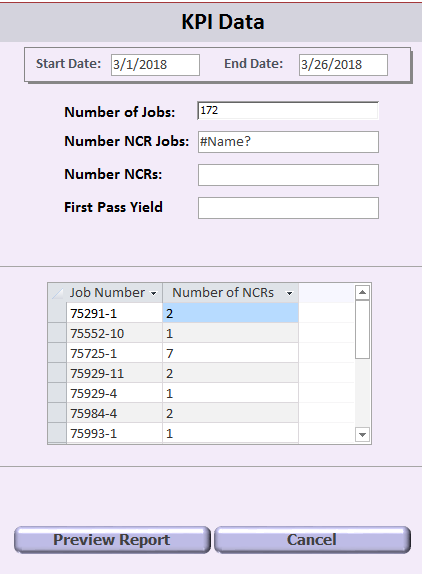Click the scrollbar down arrow in the subform
The image size is (422, 574).
362,435
